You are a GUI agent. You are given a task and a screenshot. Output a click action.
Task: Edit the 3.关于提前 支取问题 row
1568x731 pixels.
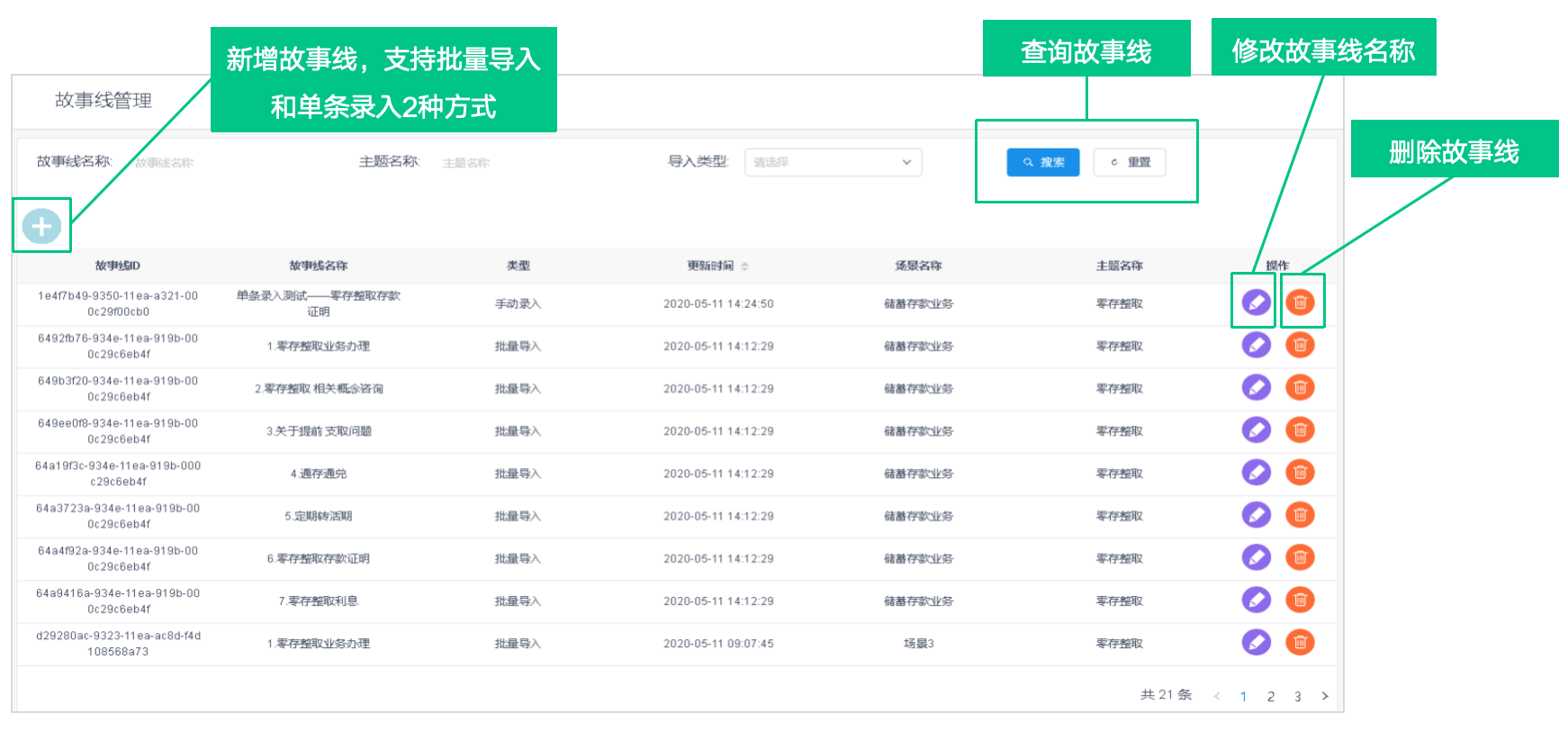(1256, 429)
